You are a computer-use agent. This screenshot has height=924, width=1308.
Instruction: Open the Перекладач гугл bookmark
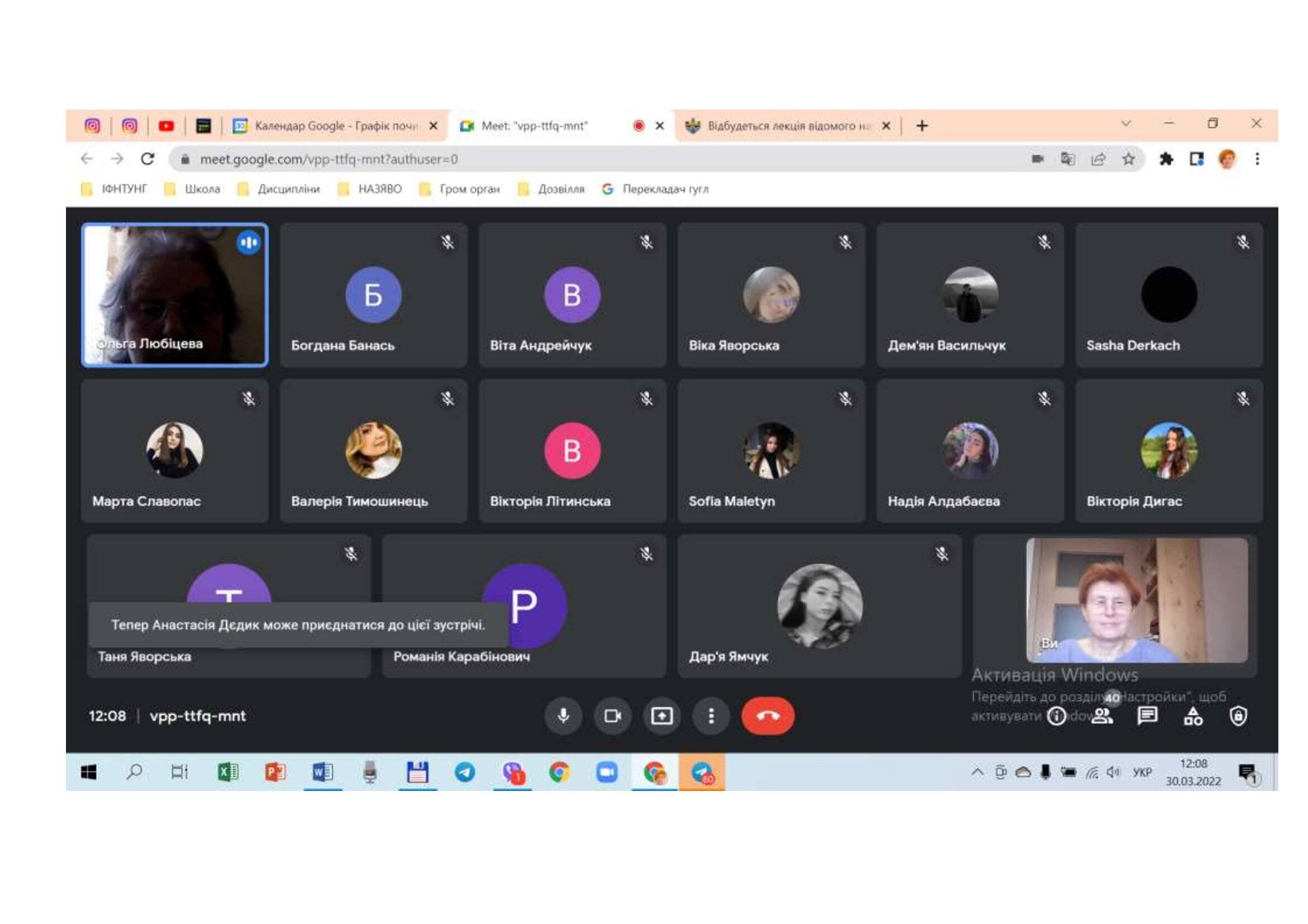tap(664, 189)
